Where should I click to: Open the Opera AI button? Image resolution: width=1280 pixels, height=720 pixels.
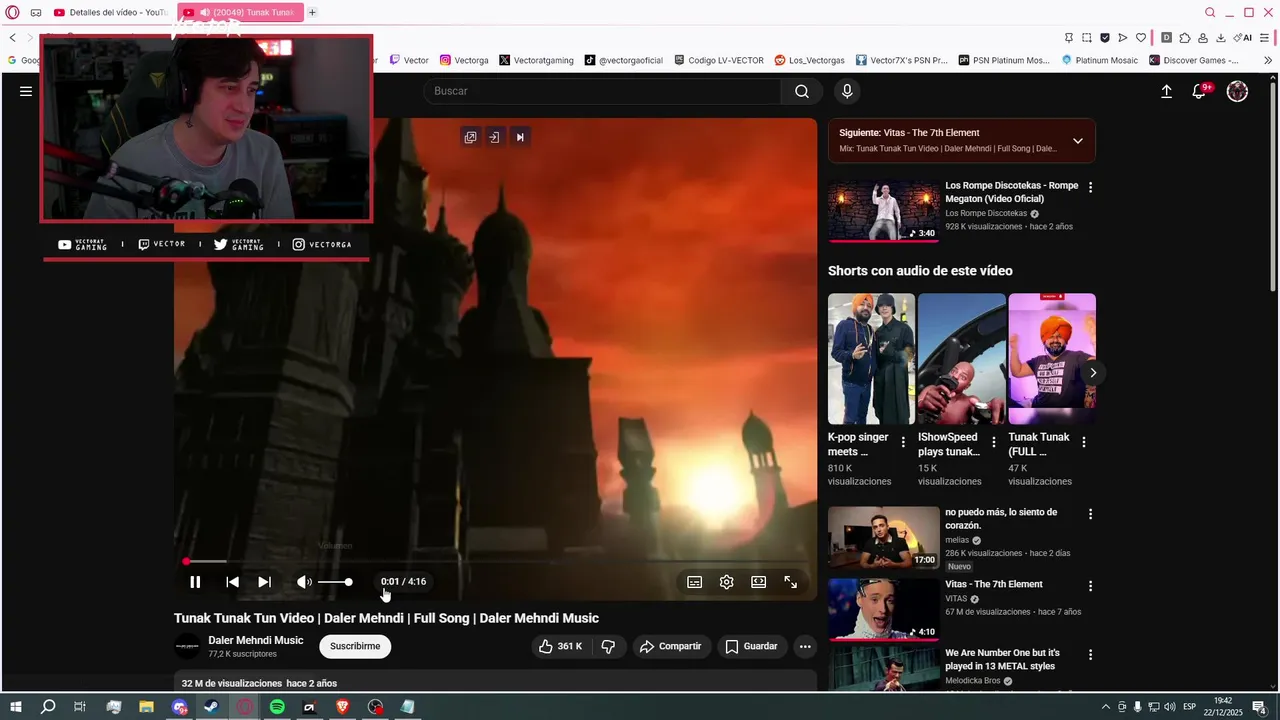[1243, 38]
